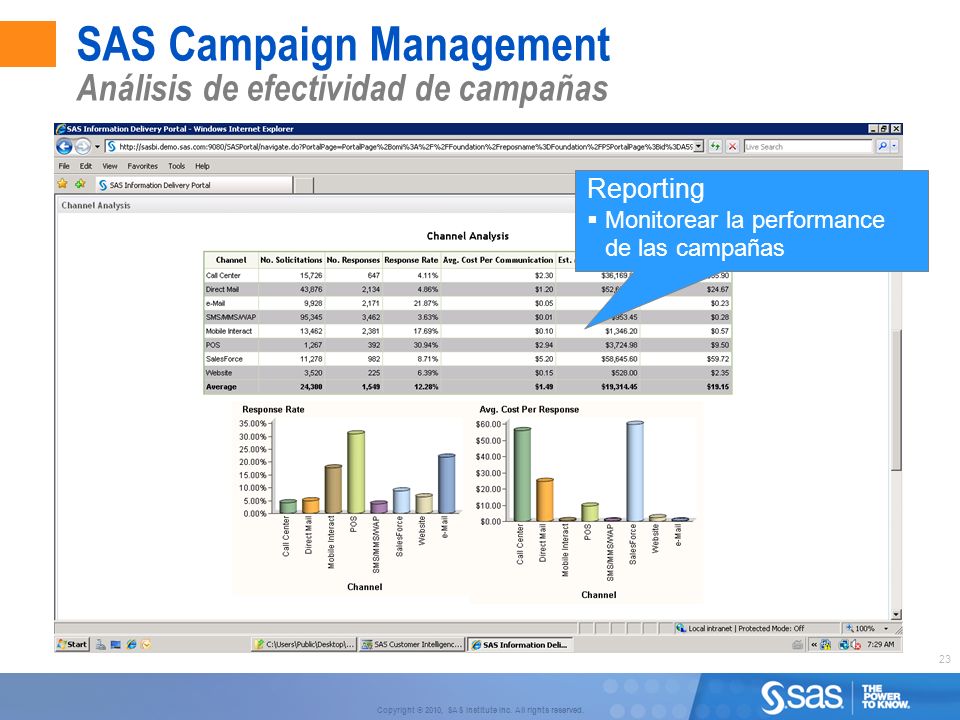Screen dimensions: 960x720
Task: Open the View menu
Action: [x=110, y=166]
